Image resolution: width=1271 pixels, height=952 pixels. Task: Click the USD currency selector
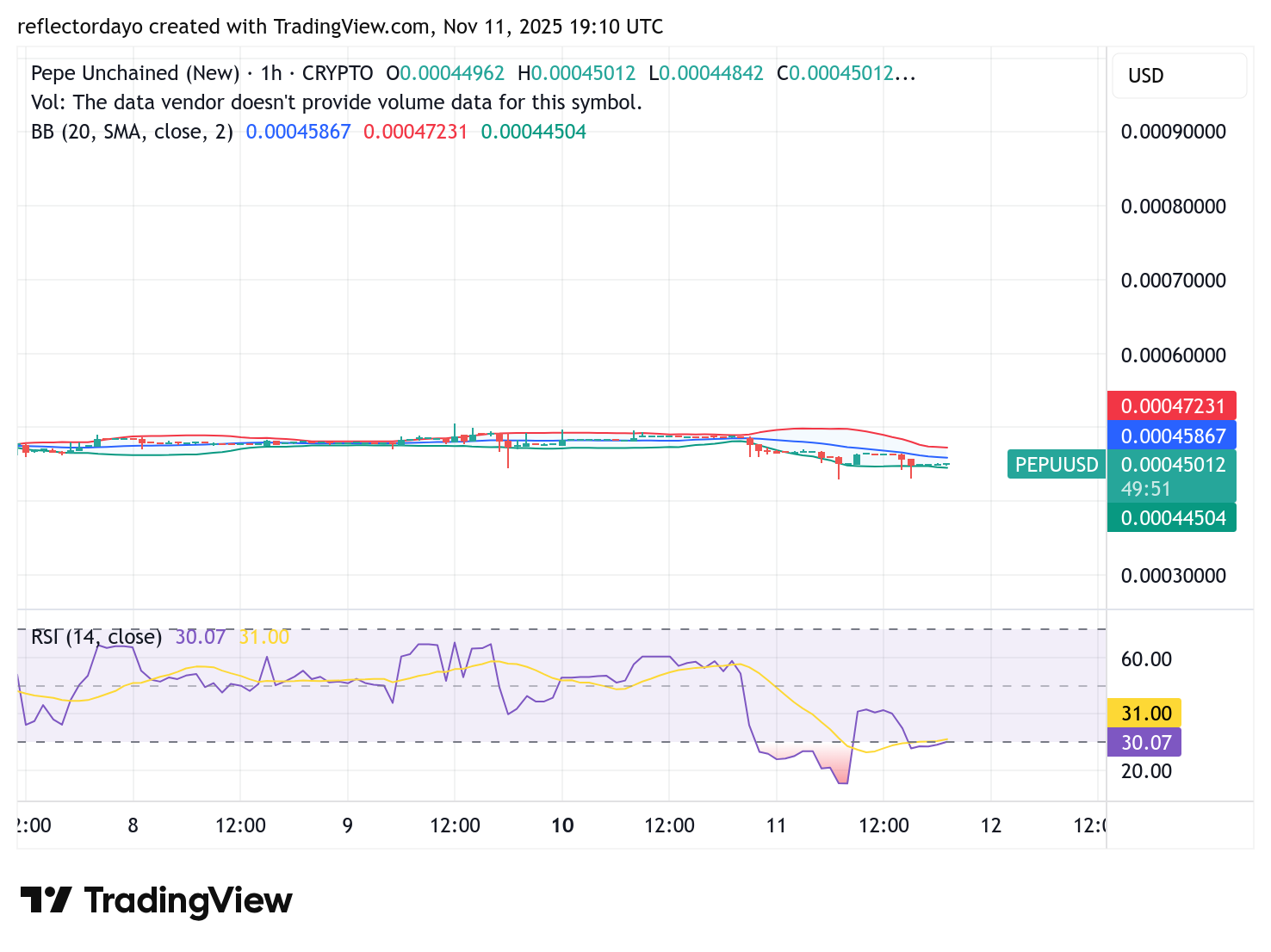tap(1179, 76)
